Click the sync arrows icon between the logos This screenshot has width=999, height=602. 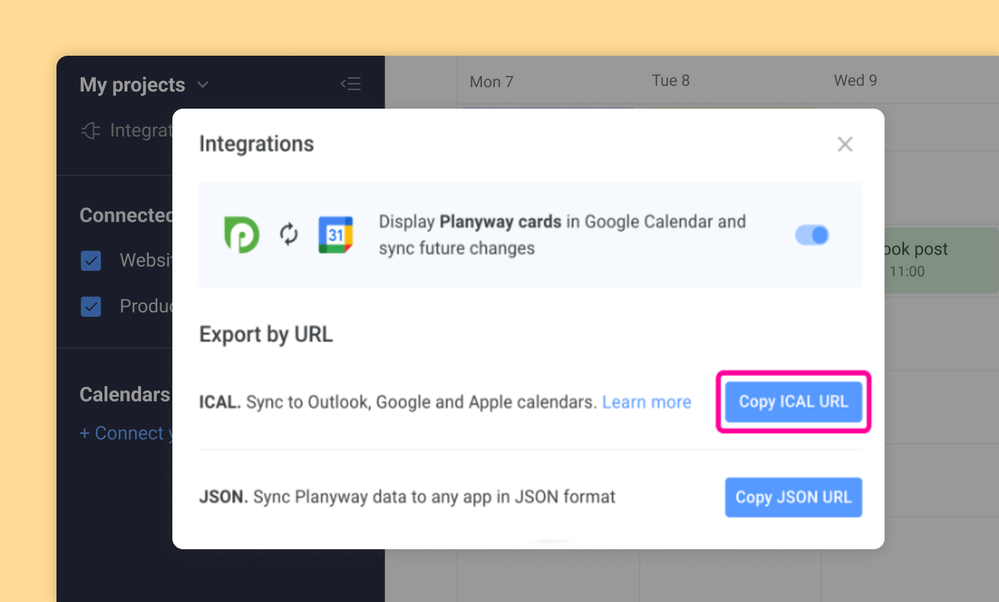coord(289,235)
